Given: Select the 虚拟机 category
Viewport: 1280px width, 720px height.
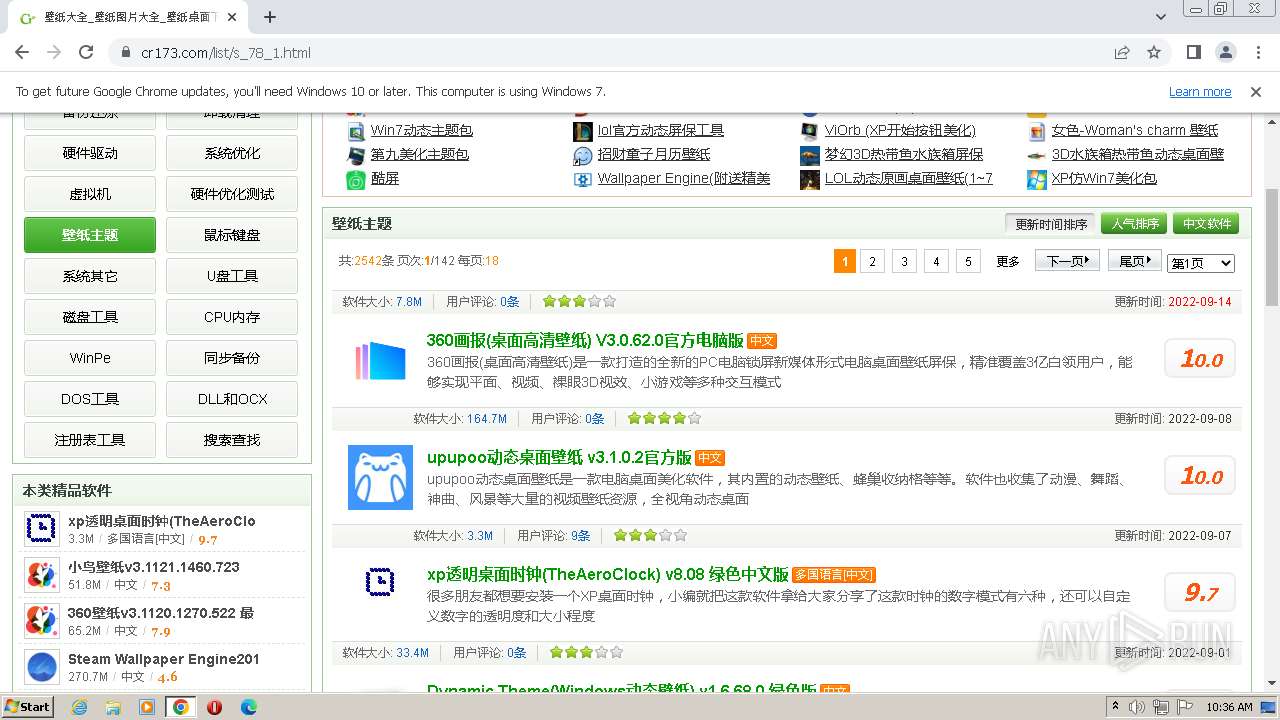Looking at the screenshot, I should (90, 194).
